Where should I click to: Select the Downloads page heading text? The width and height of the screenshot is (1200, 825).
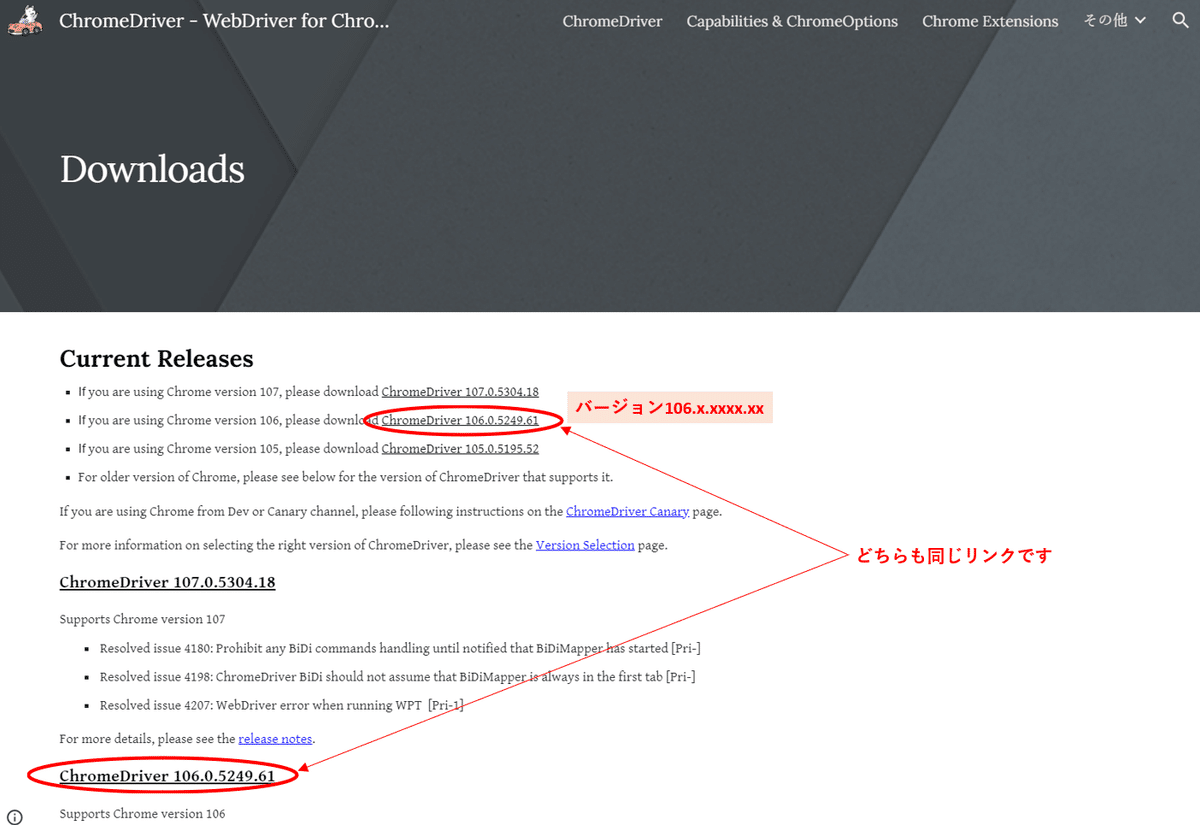pyautogui.click(x=152, y=169)
